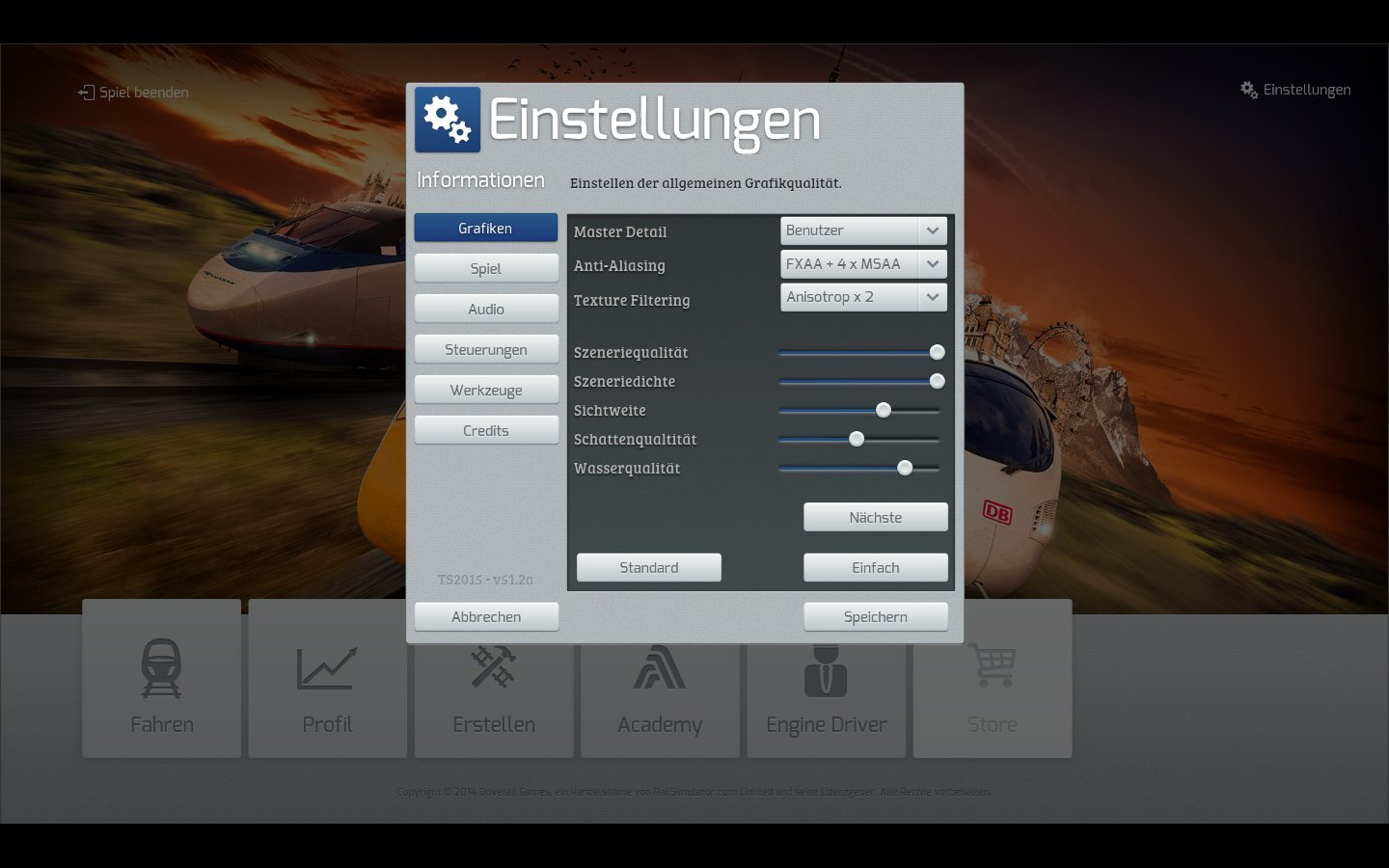Click the Sichtweite slider handle

click(883, 410)
